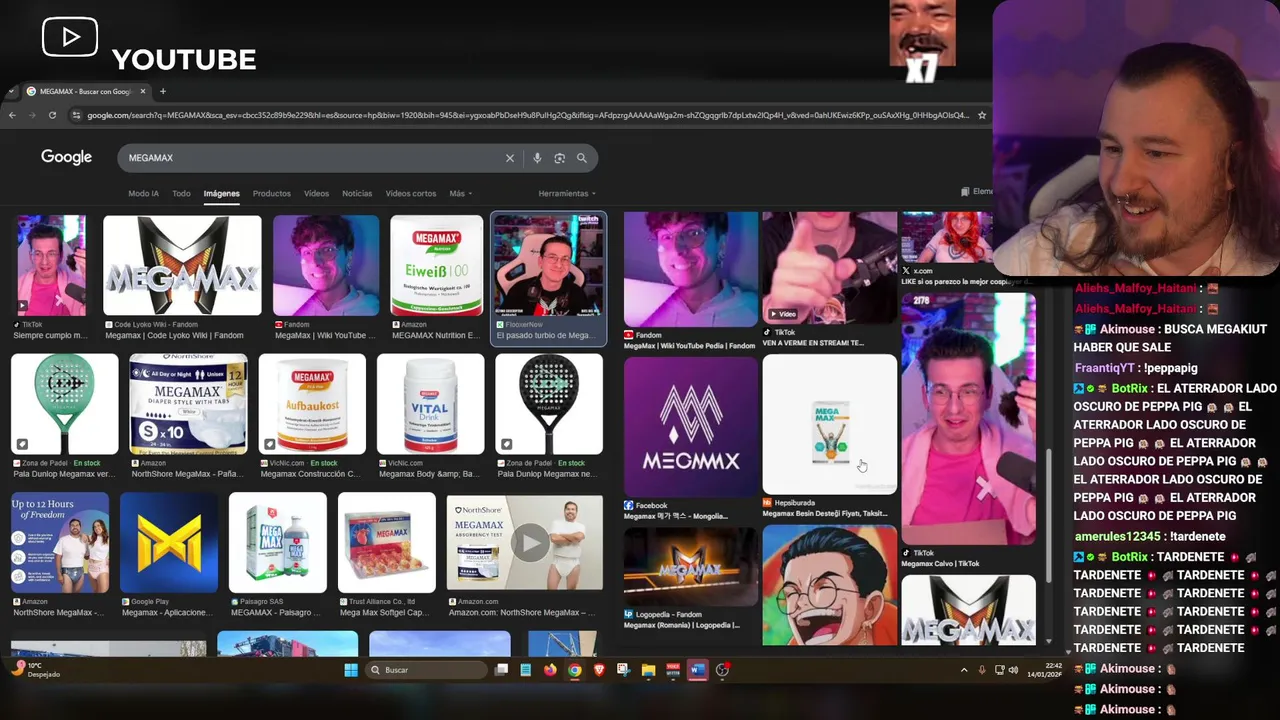Click the YouTube play logo overlay
This screenshot has height=720, width=1280.
[70, 37]
